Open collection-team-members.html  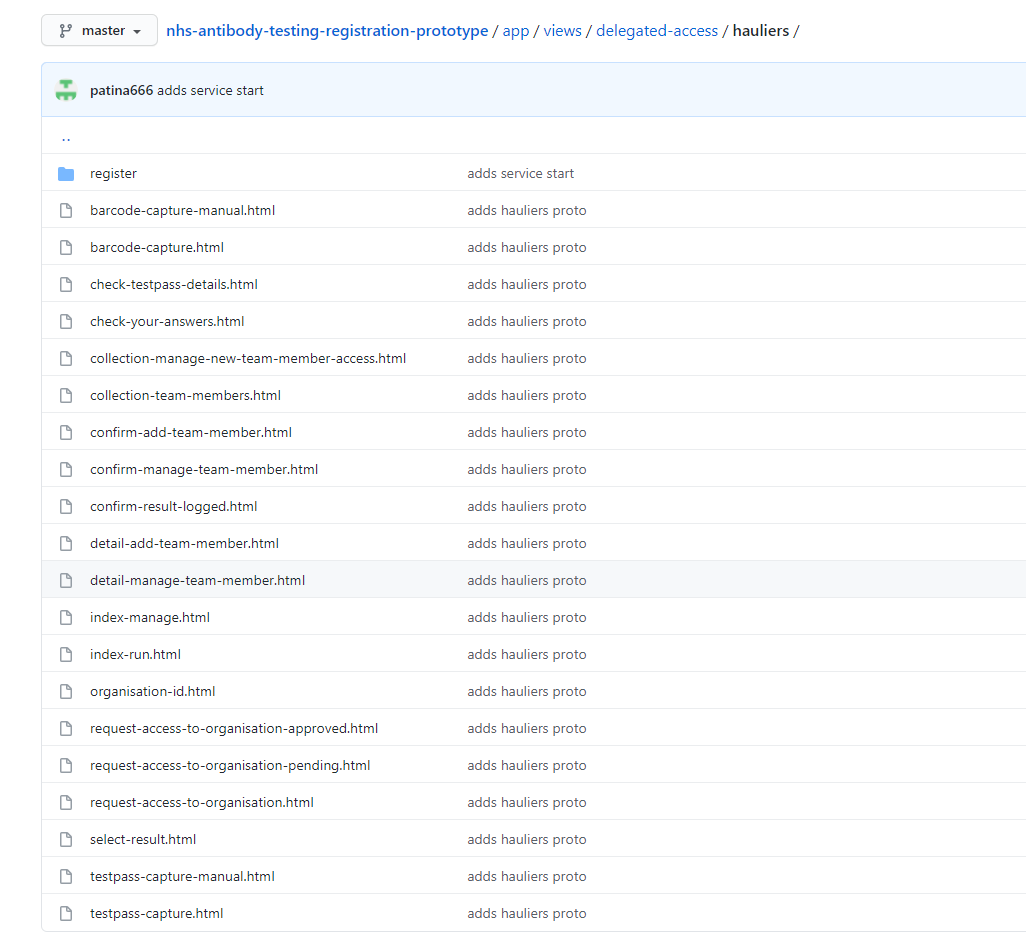[186, 395]
